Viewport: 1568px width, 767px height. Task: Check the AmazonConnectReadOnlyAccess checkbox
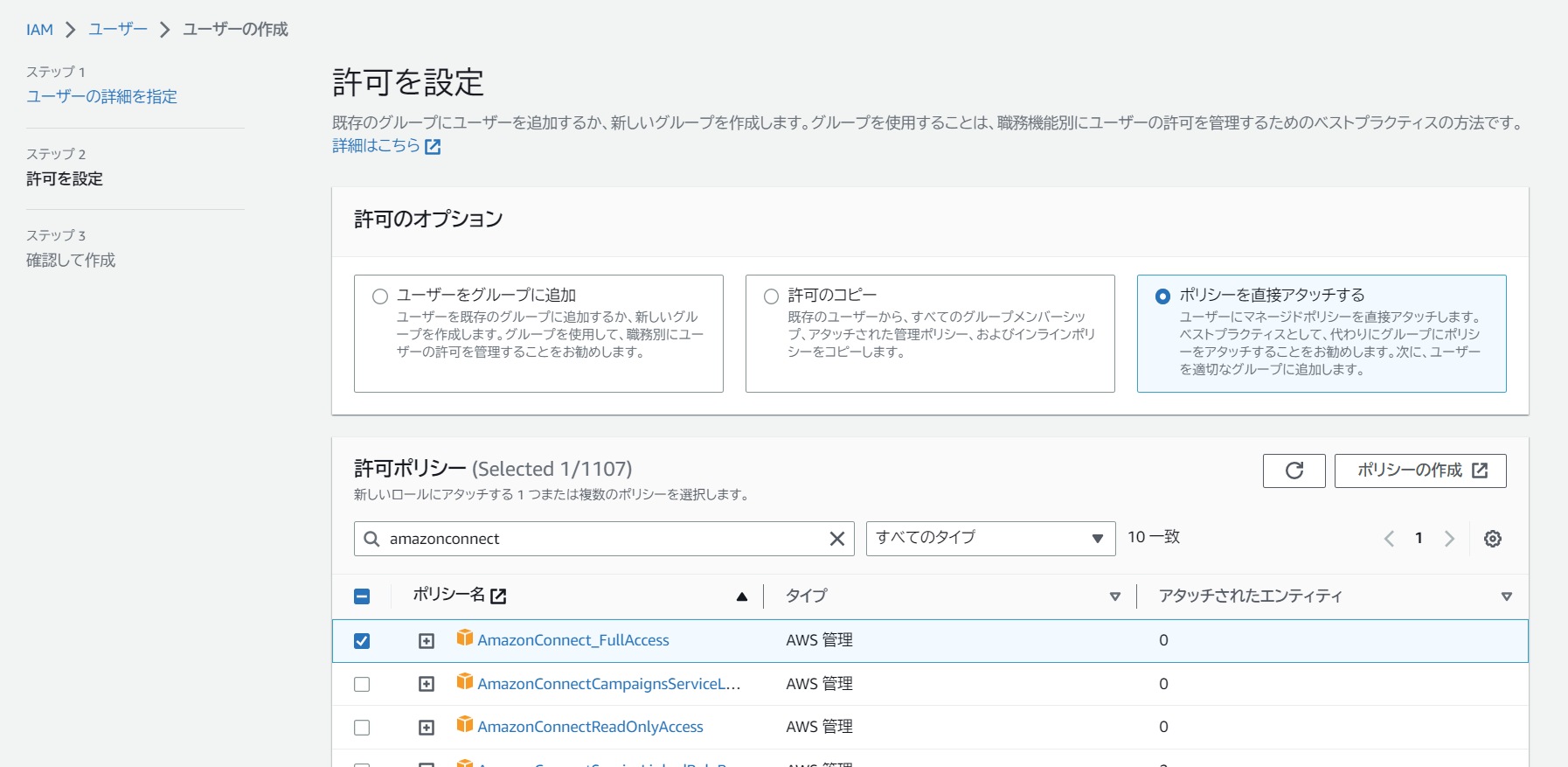tap(362, 728)
